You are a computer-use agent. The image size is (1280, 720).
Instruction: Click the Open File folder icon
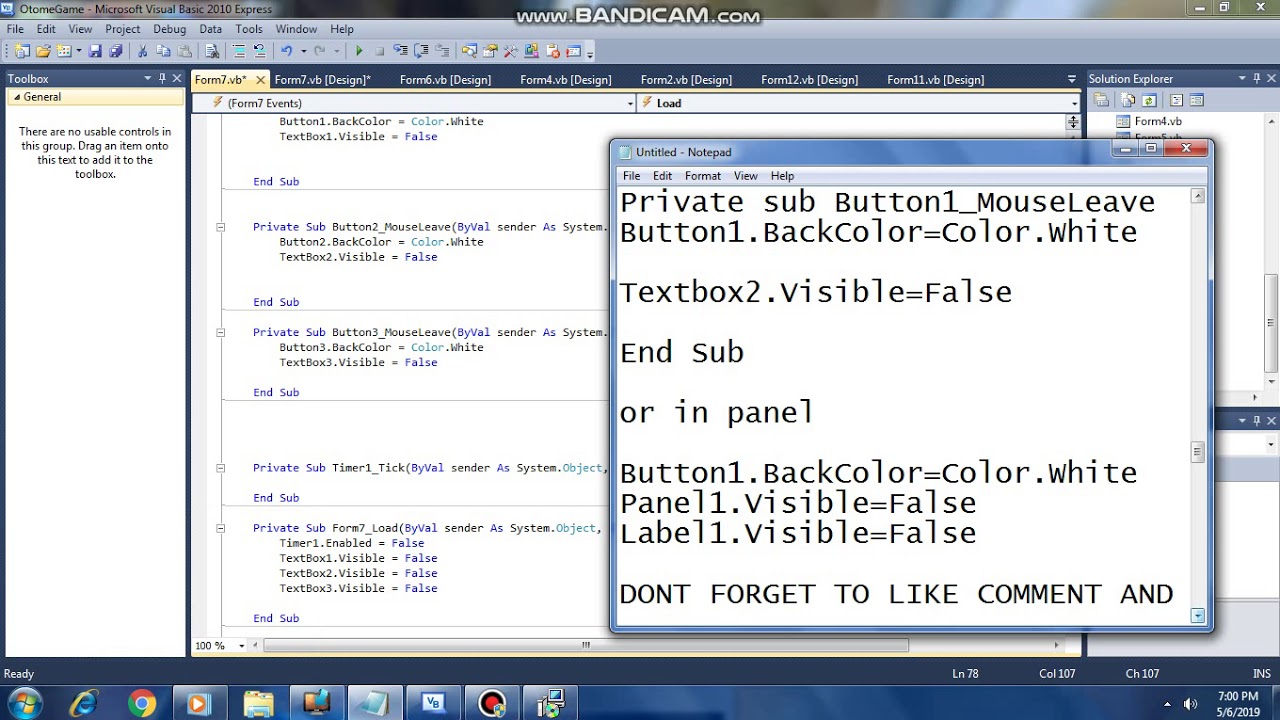tap(43, 51)
